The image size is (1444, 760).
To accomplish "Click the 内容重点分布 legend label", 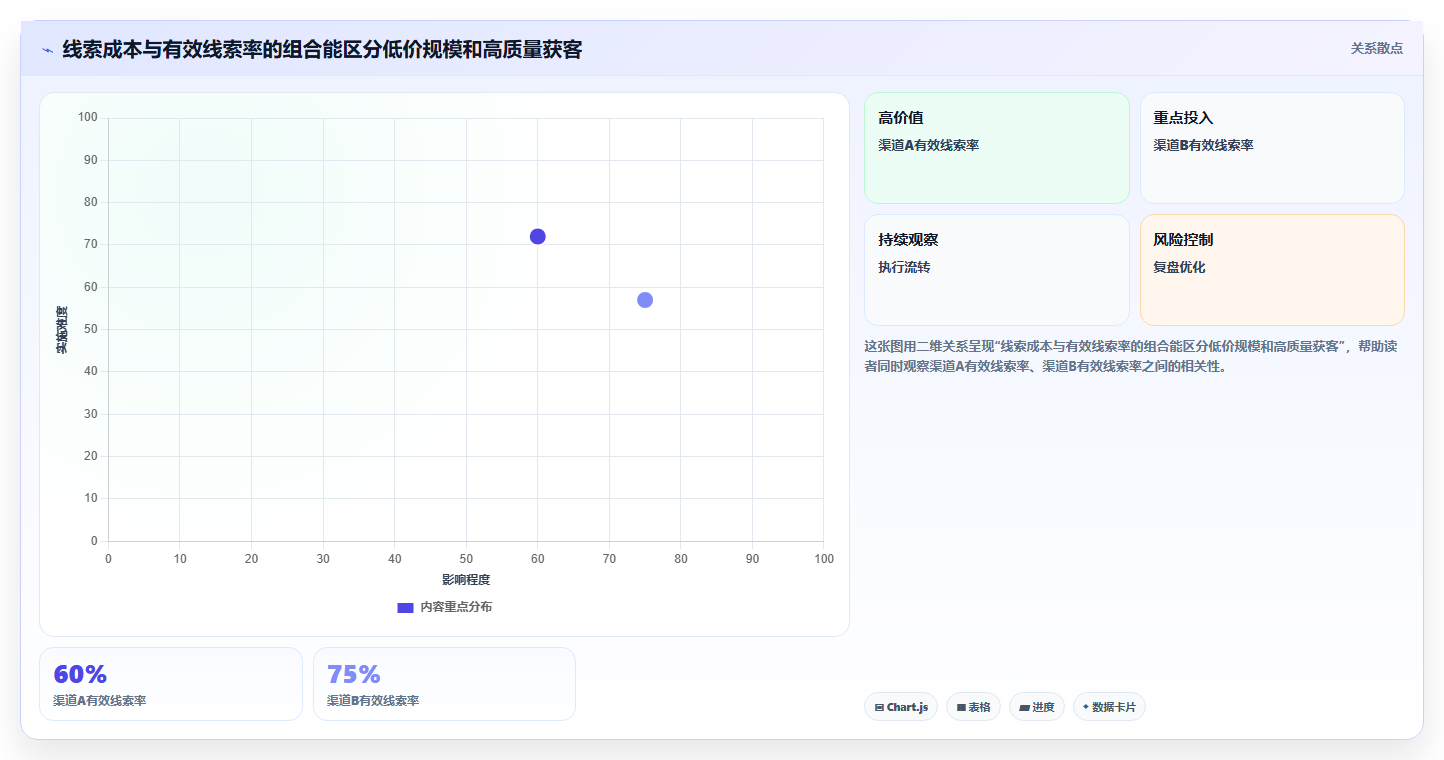I will [x=456, y=607].
